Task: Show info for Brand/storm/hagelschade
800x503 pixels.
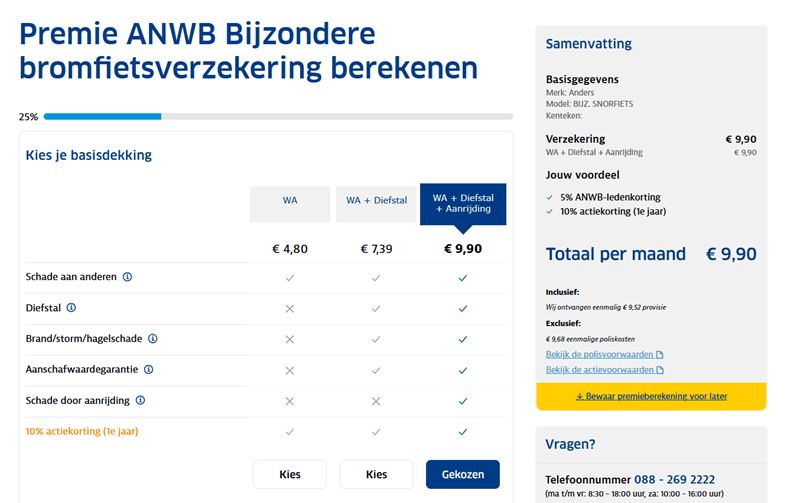Action: [x=153, y=338]
